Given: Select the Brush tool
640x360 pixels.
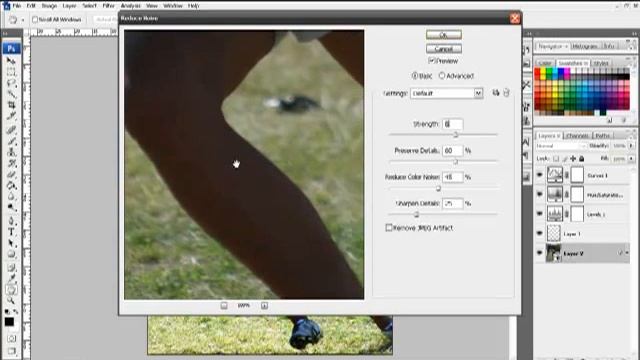Looking at the screenshot, I should click(x=11, y=141).
